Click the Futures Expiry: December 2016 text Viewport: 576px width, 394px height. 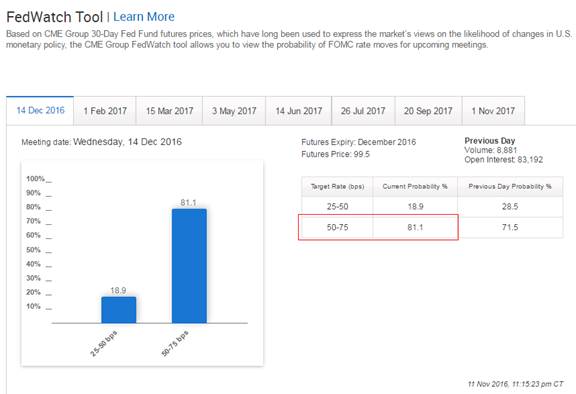[359, 142]
